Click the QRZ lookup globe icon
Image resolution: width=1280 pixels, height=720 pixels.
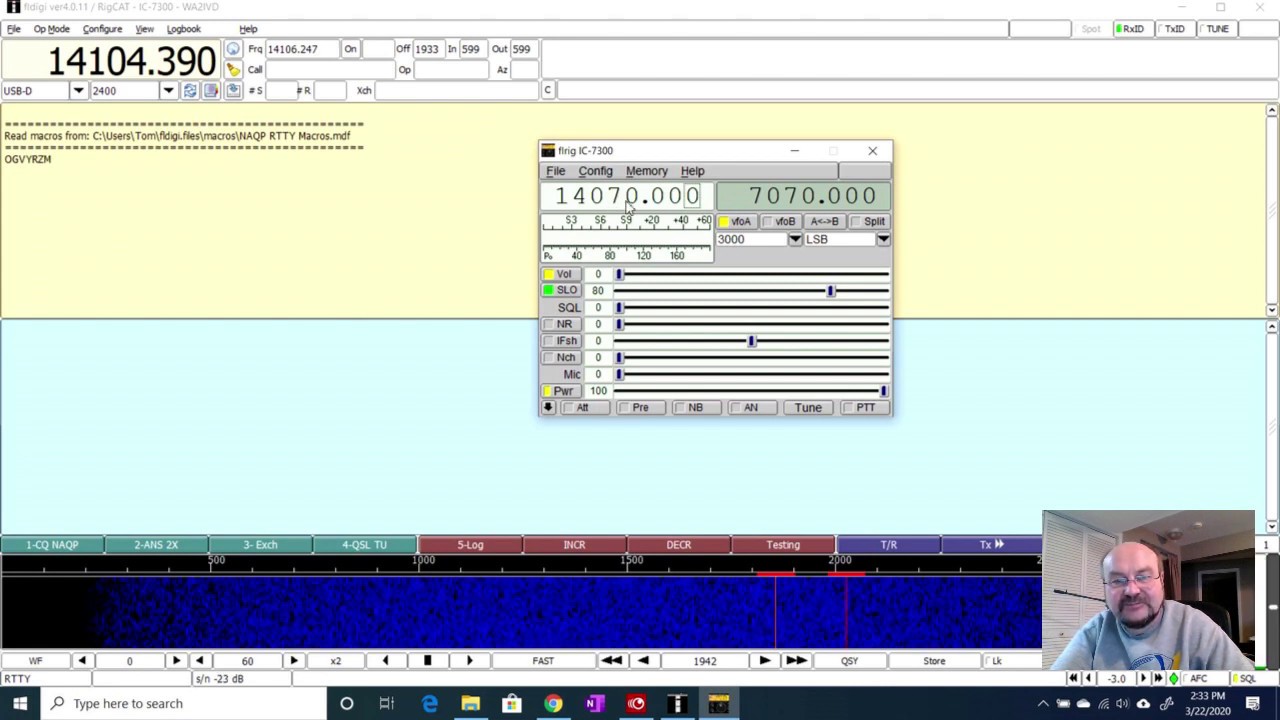pyautogui.click(x=233, y=49)
